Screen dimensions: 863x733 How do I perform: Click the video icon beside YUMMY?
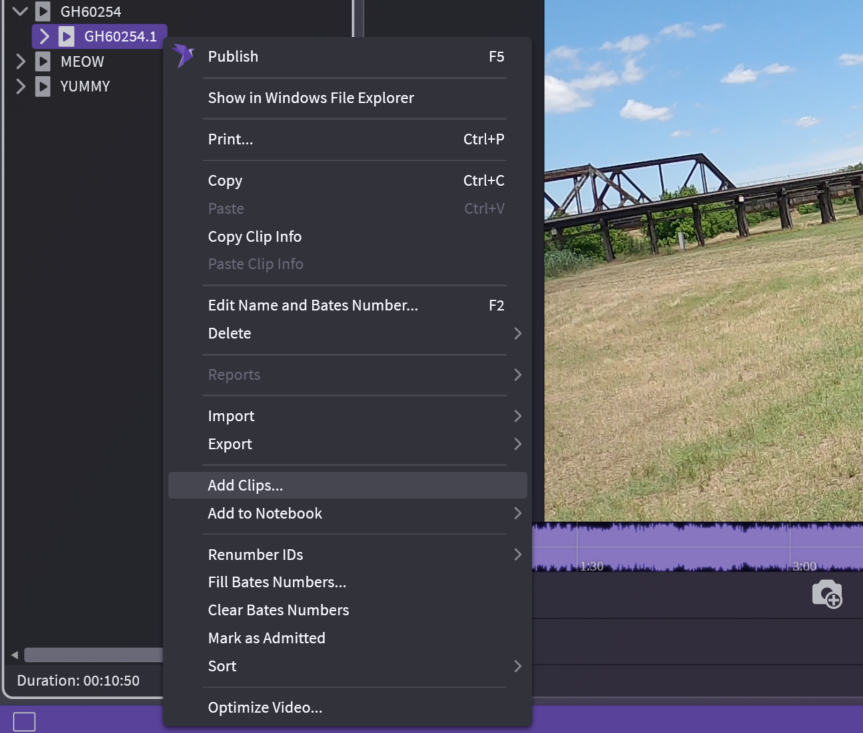point(43,87)
